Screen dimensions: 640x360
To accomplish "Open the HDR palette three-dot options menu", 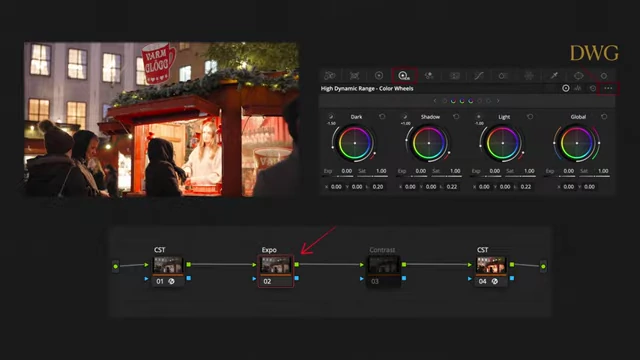I will 608,88.
